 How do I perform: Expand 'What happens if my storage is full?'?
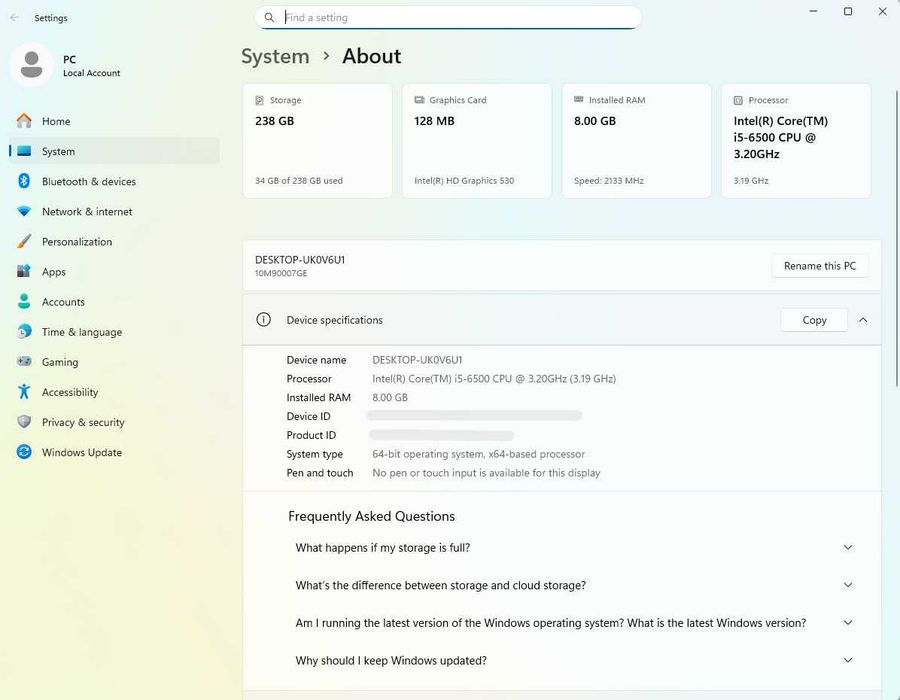[x=848, y=547]
